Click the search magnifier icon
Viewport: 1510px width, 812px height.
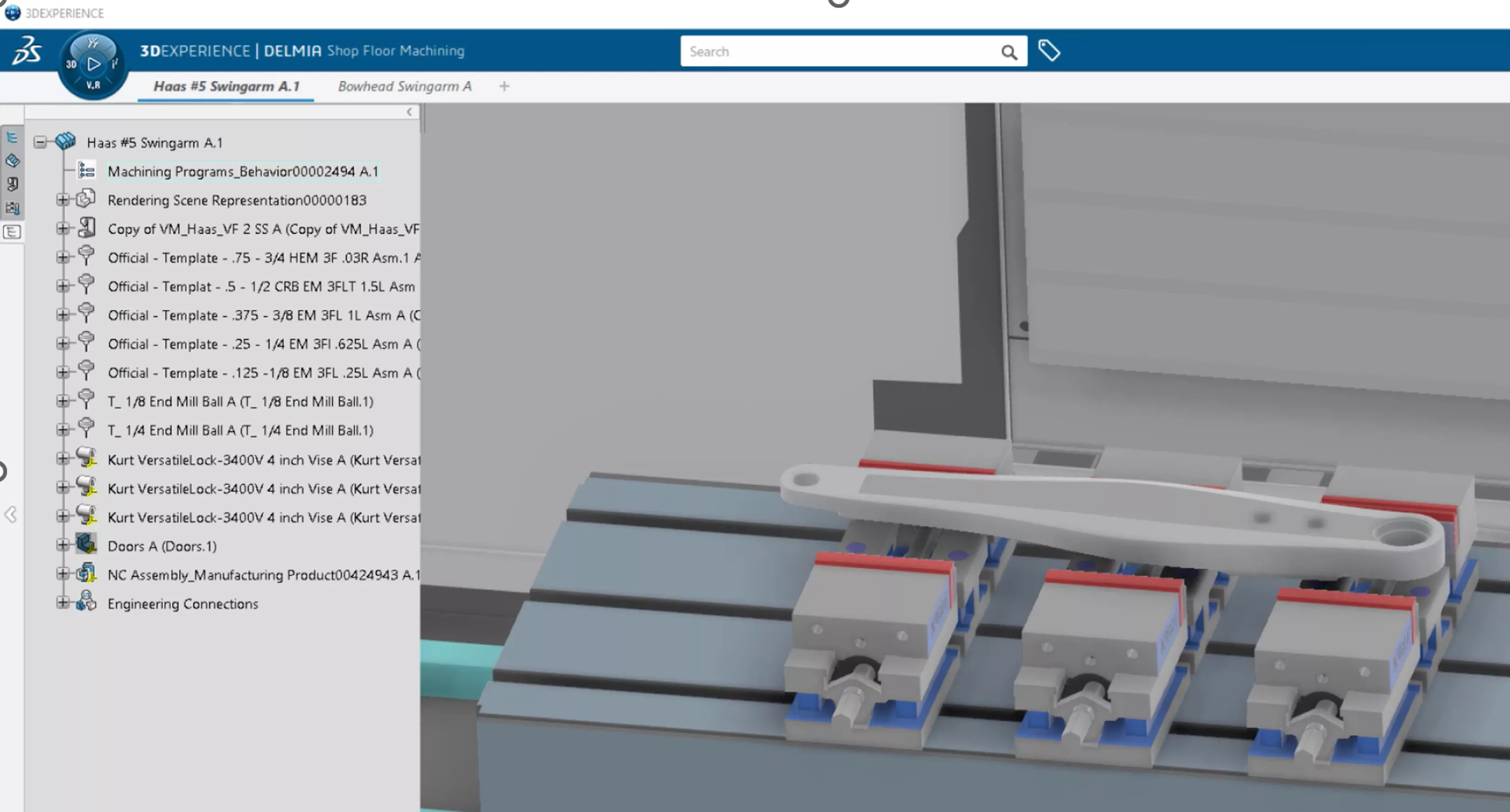pyautogui.click(x=1009, y=52)
